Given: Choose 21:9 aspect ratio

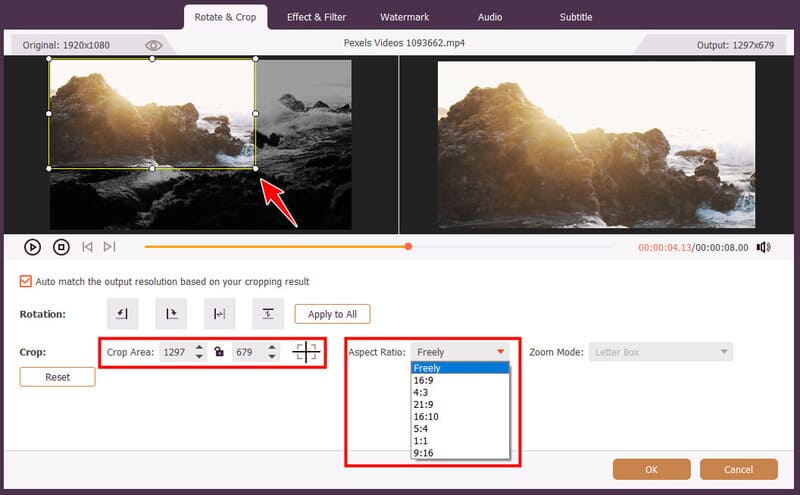Looking at the screenshot, I should [460, 405].
